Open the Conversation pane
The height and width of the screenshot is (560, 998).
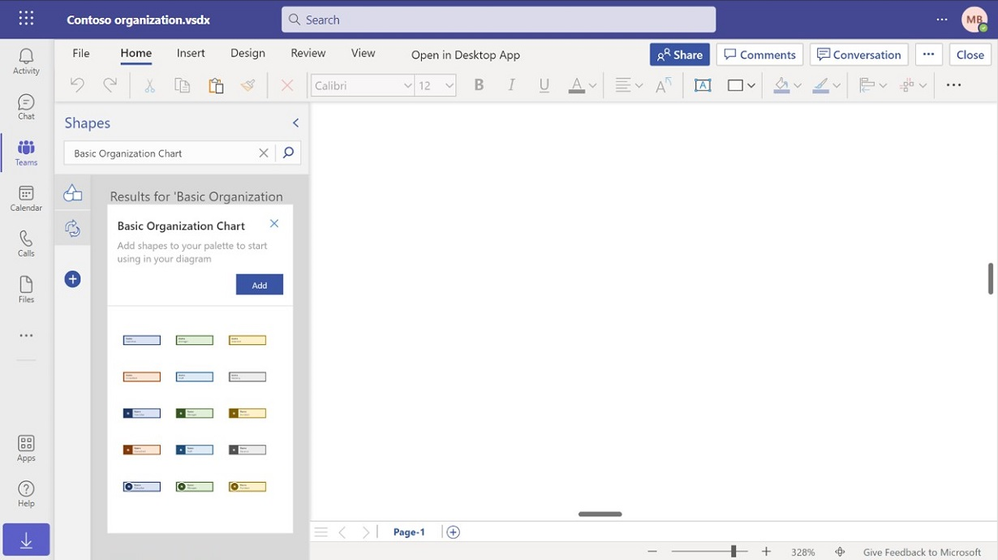point(859,55)
